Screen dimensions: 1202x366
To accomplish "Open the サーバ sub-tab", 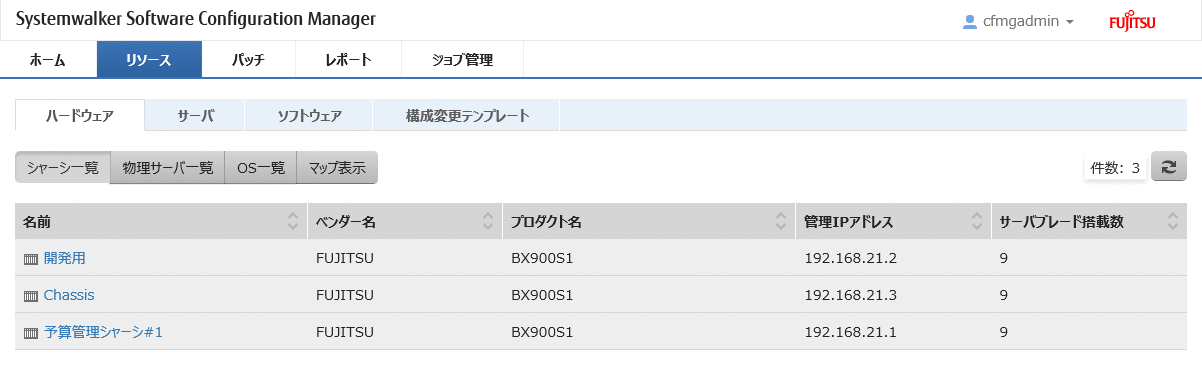I will (x=195, y=116).
